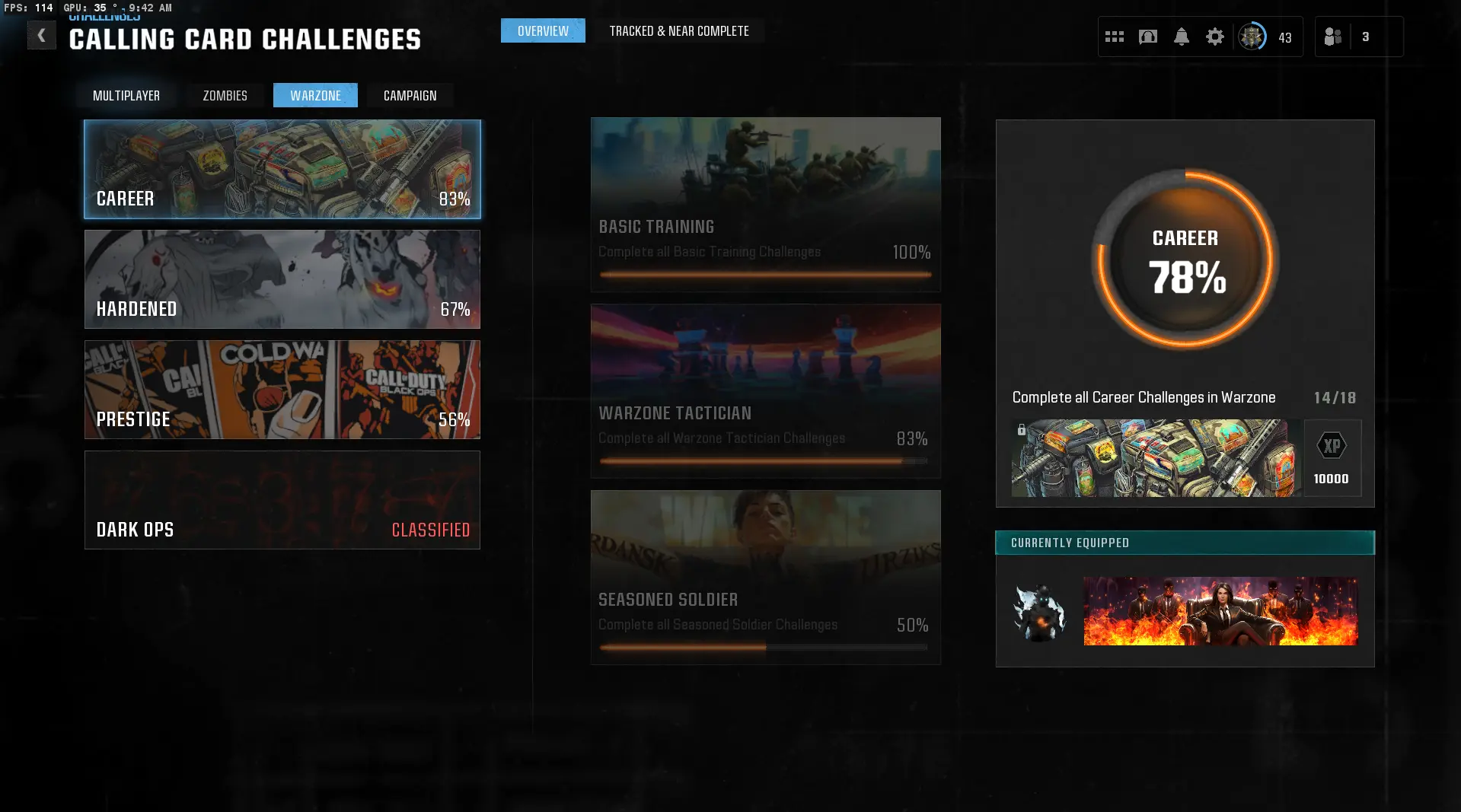This screenshot has width=1461, height=812.
Task: Click the Career 78% progress ring
Action: [x=1185, y=260]
